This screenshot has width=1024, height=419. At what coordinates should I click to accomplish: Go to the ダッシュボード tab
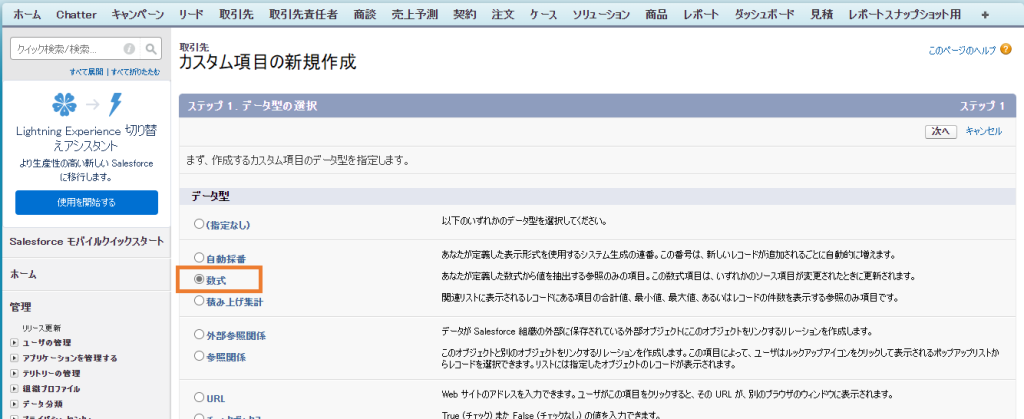click(x=765, y=14)
